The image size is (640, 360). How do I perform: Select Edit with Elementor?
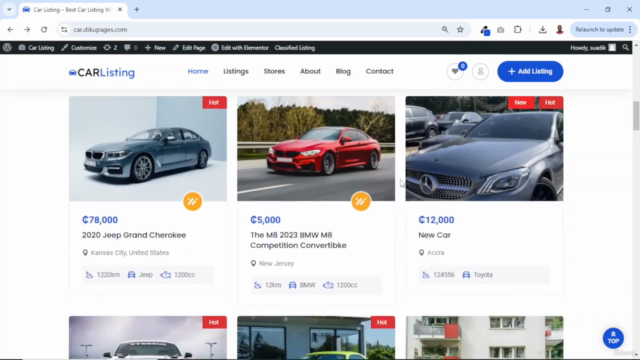[x=240, y=48]
